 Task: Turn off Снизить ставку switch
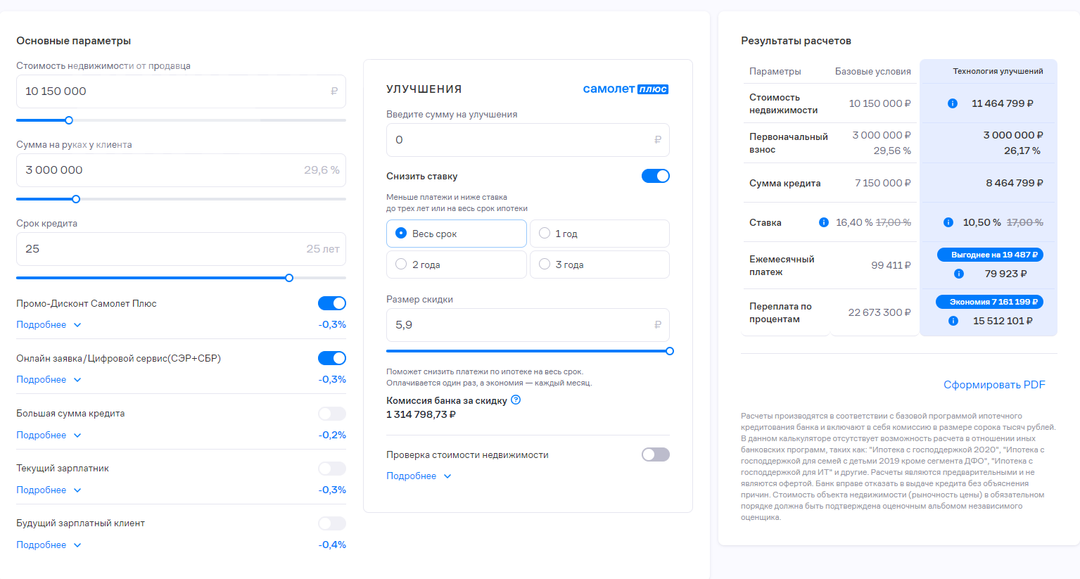(x=656, y=176)
